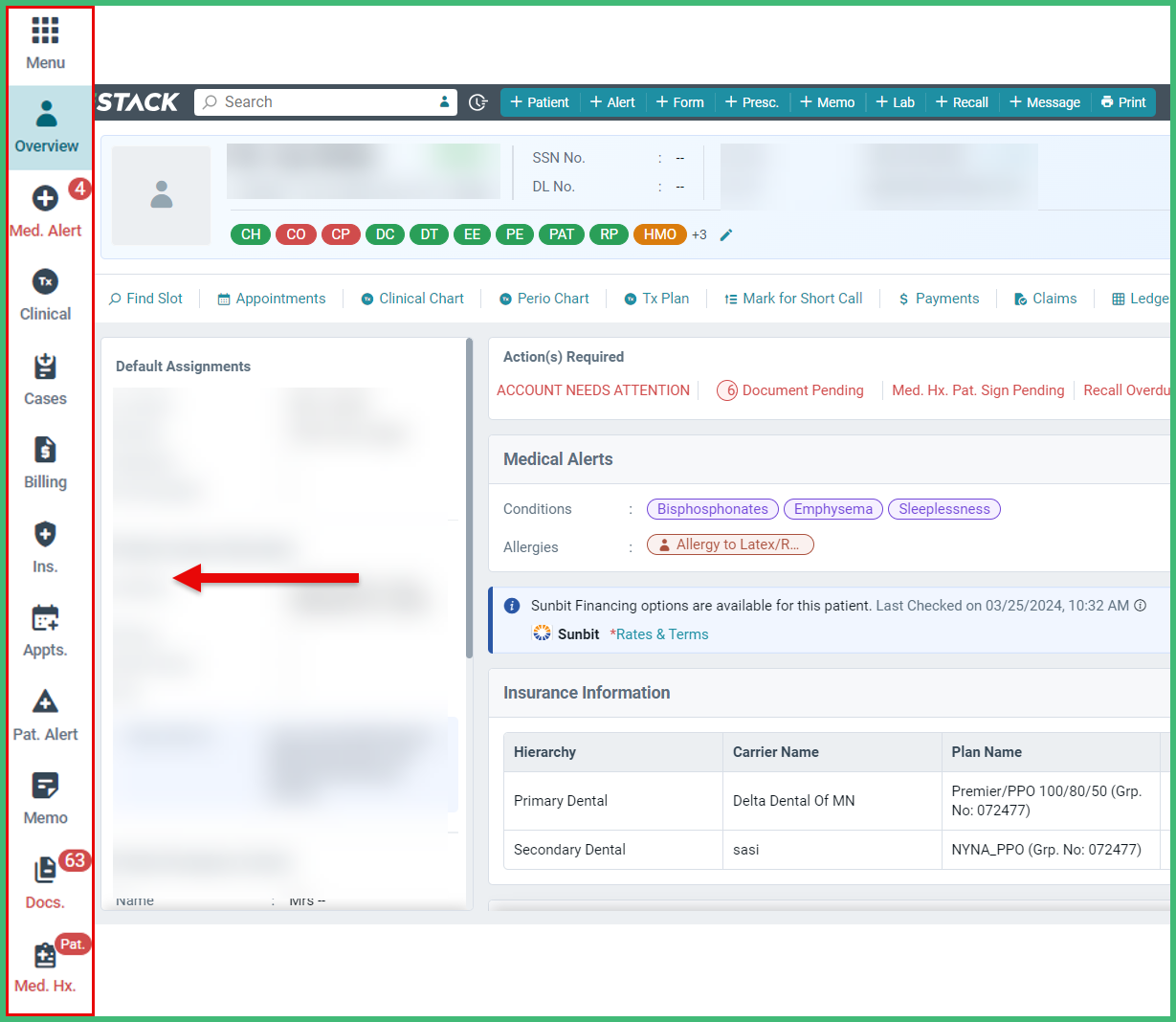Click the pencil icon beside patient tags
The width and height of the screenshot is (1176, 1022).
point(726,233)
